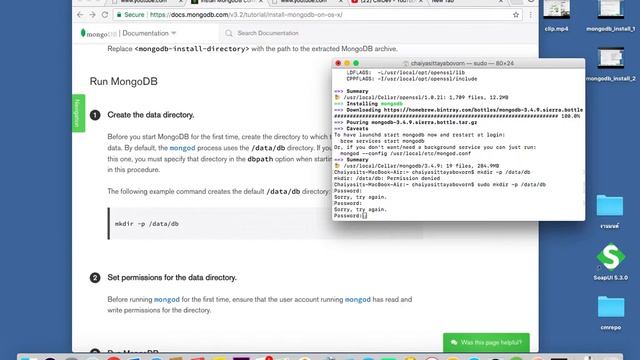Click the 'mkdir -p /data/db' code block
This screenshot has height=360, width=640.
pyautogui.click(x=265, y=224)
